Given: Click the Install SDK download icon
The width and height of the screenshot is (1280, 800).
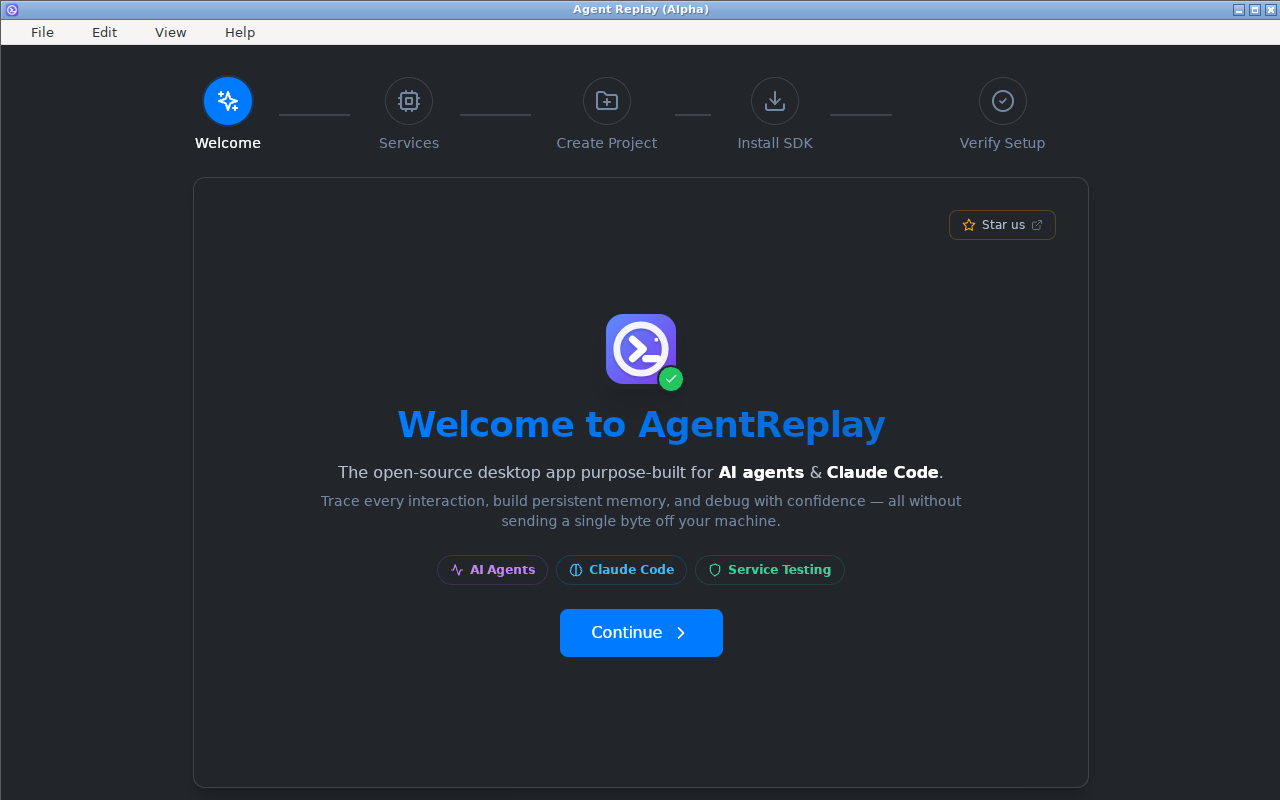Looking at the screenshot, I should point(775,101).
